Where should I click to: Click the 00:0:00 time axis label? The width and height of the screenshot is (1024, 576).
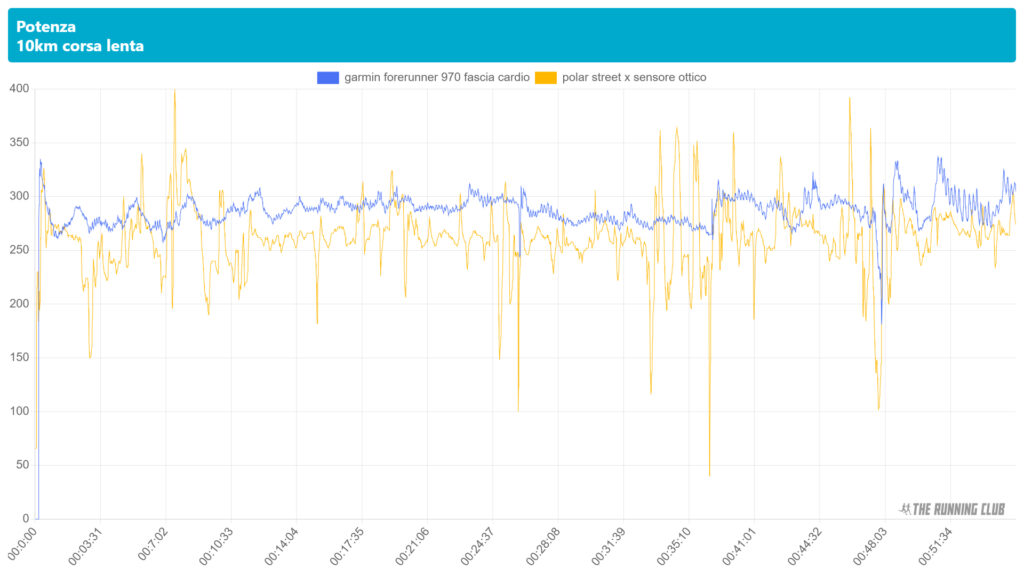22,544
